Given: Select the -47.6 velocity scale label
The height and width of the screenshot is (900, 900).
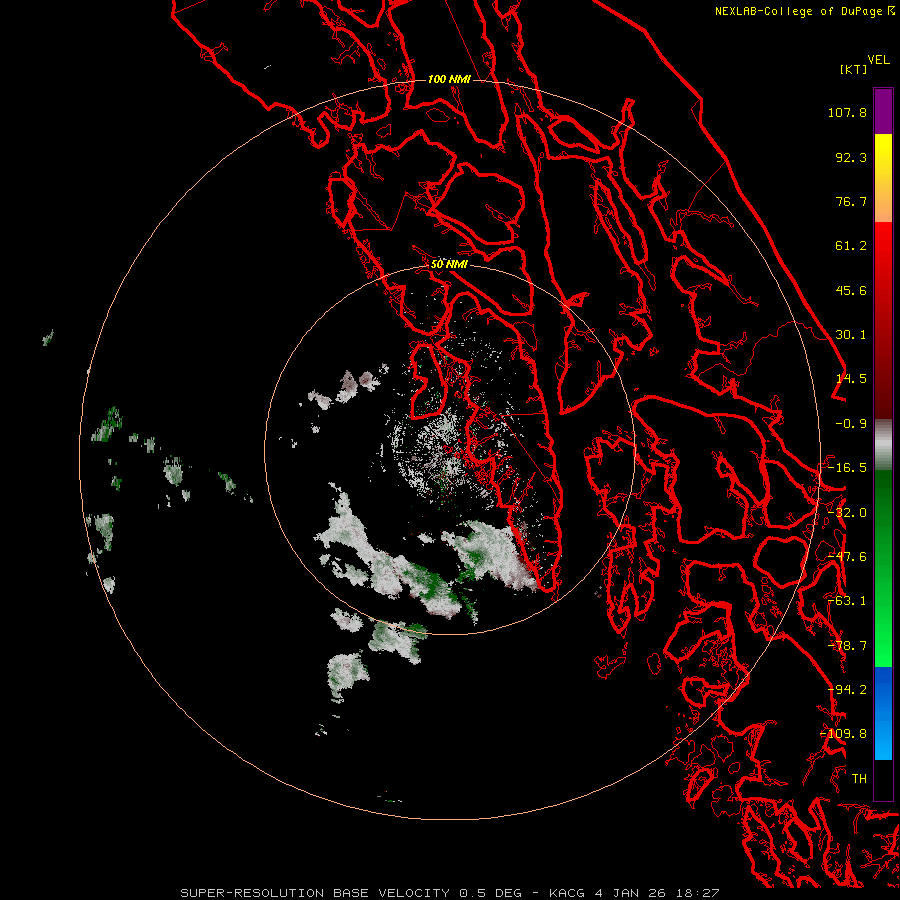Looking at the screenshot, I should click(847, 557).
